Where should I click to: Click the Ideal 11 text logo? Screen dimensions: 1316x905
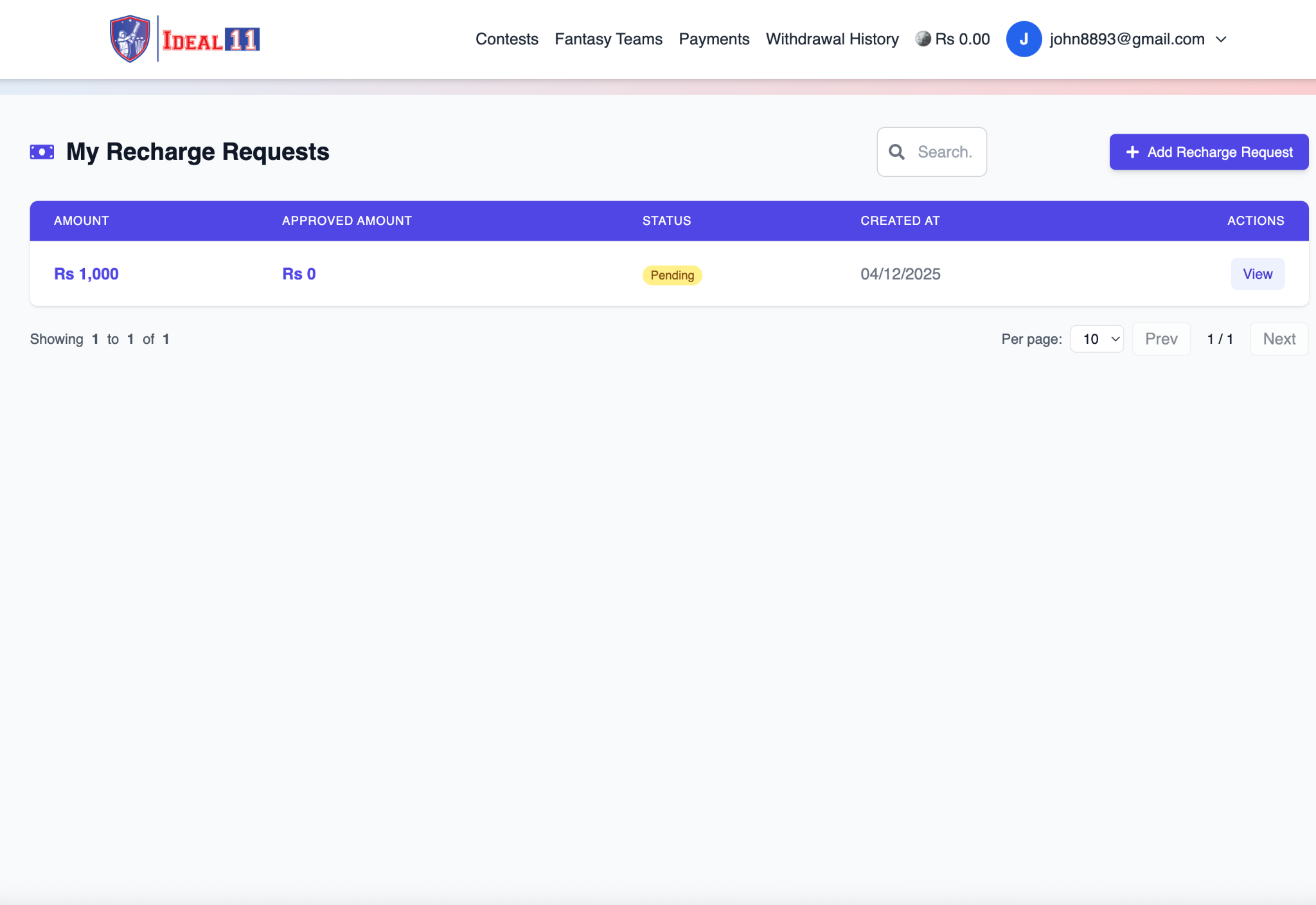click(211, 40)
